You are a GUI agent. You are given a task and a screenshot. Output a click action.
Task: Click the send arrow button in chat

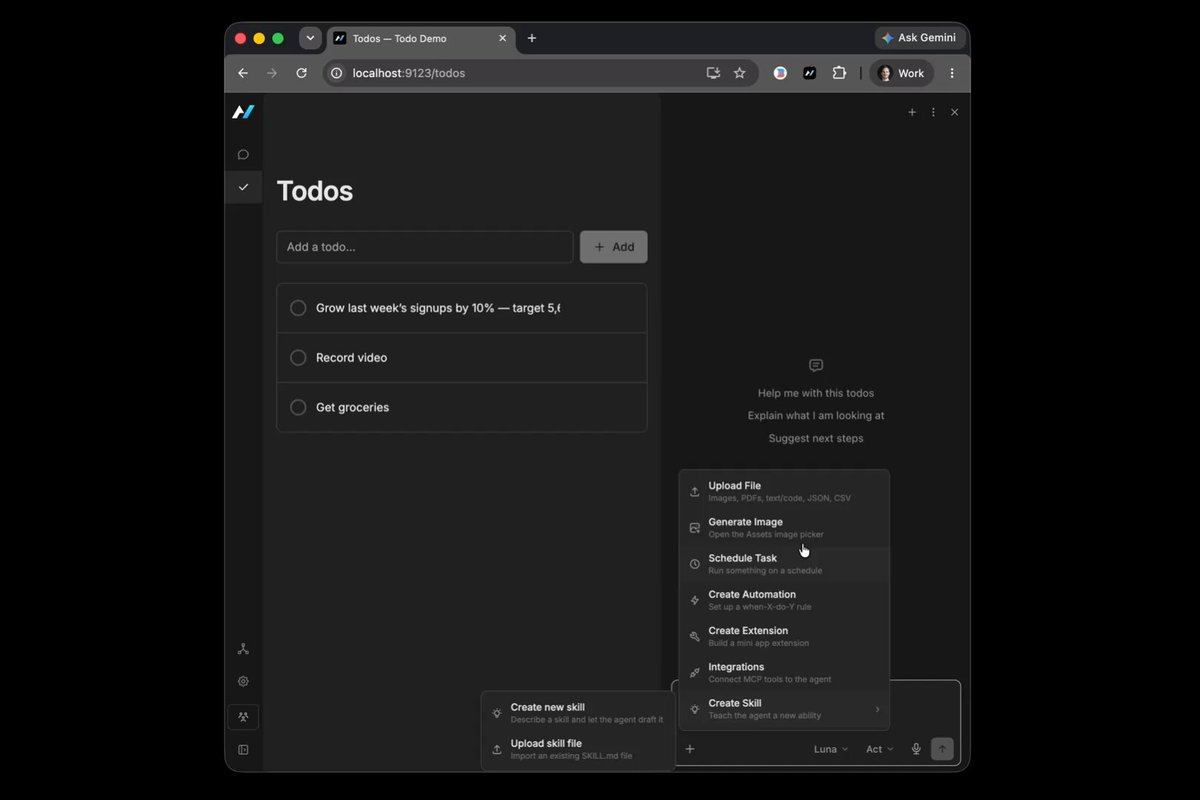942,749
